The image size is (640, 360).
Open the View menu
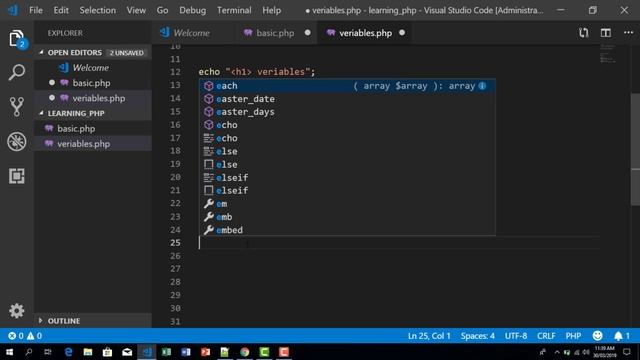(136, 10)
